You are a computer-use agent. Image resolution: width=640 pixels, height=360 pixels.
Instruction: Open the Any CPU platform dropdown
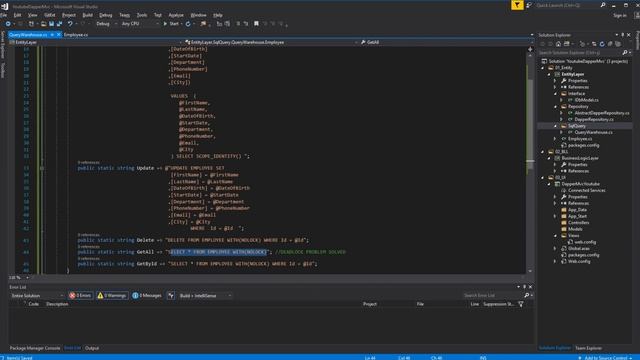pos(140,24)
